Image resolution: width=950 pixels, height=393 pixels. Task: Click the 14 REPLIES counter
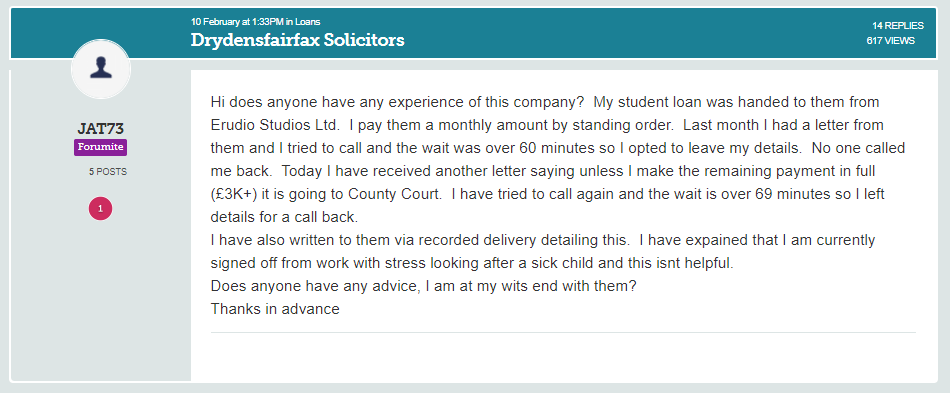point(898,25)
